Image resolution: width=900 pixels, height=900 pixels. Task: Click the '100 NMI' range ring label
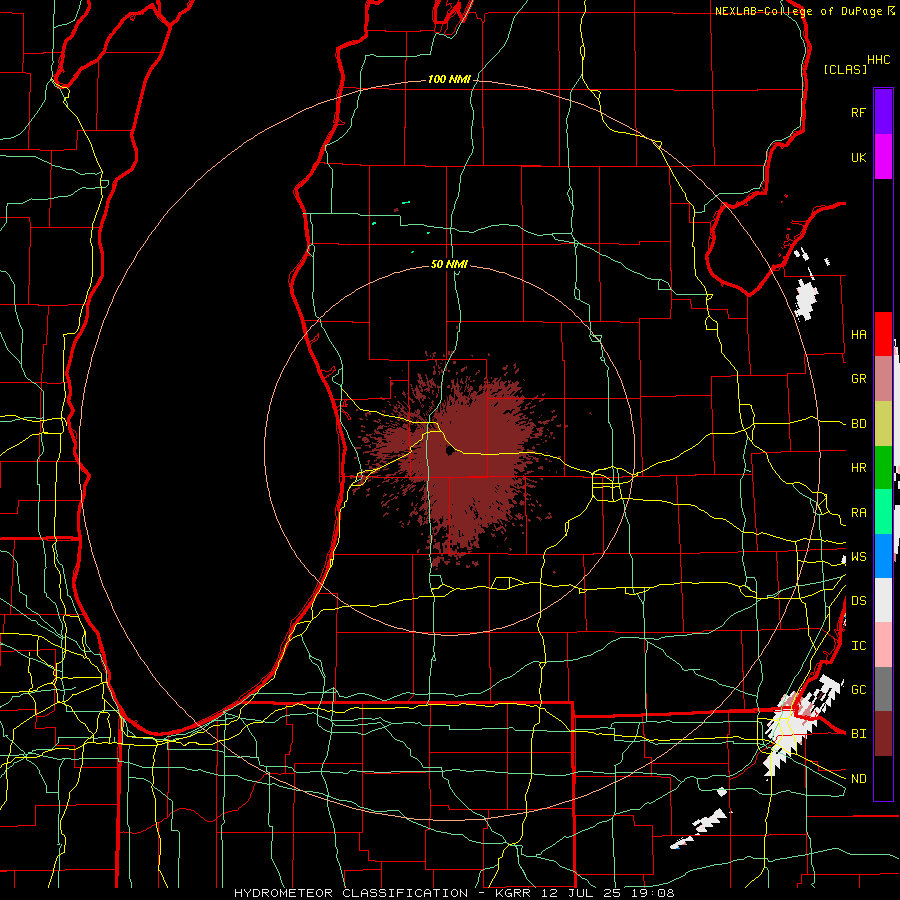click(449, 79)
